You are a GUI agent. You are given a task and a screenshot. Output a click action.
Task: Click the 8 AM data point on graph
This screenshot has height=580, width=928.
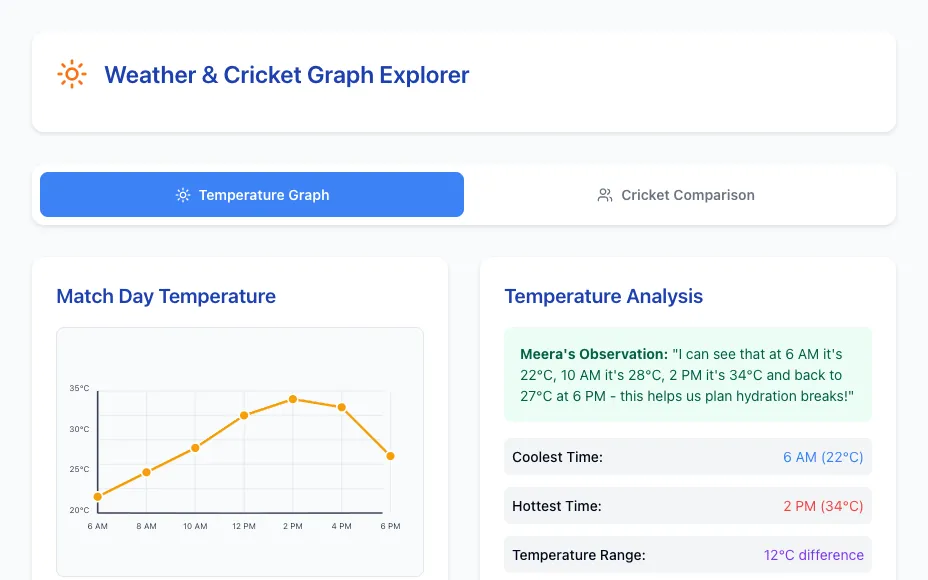pos(146,472)
